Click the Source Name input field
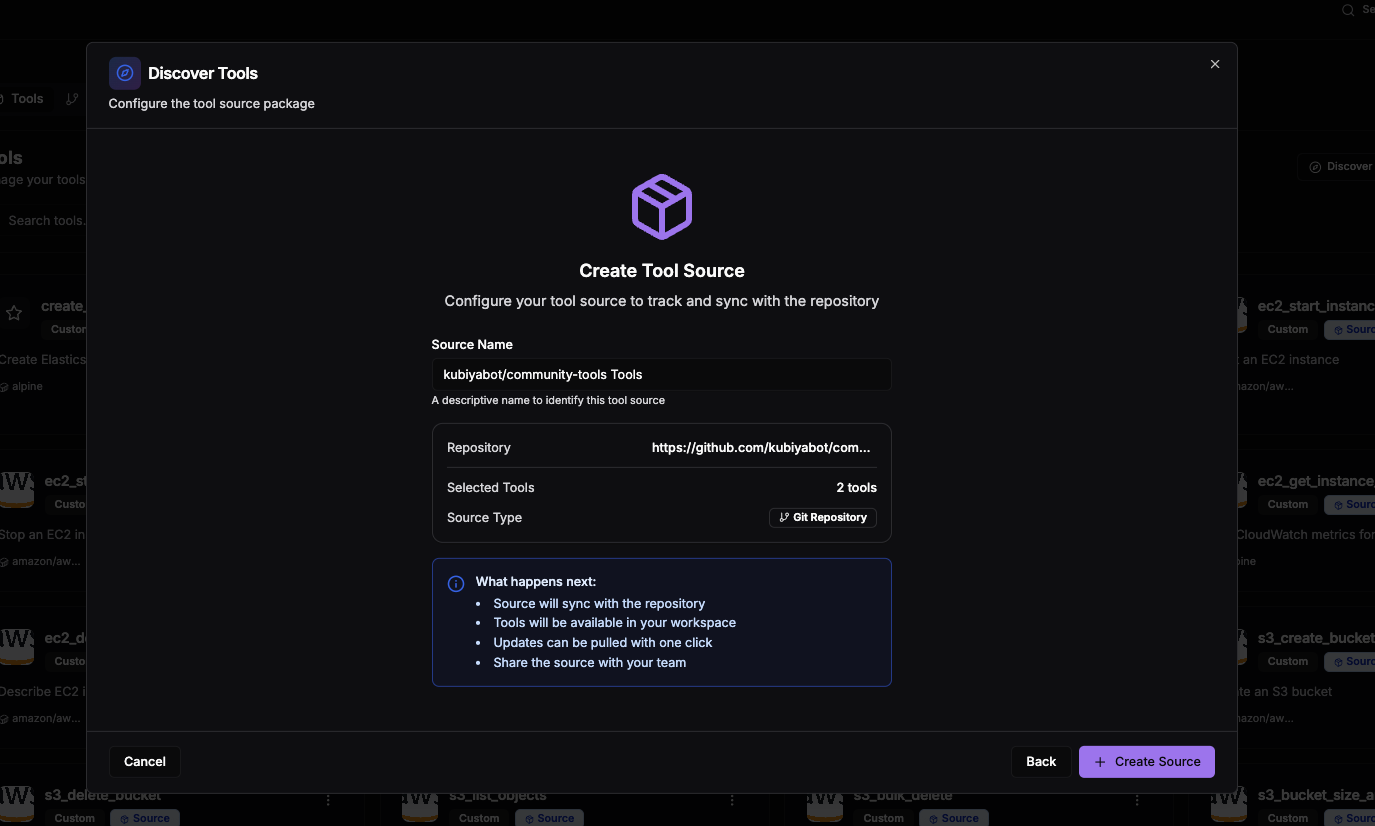1375x826 pixels. 661,374
